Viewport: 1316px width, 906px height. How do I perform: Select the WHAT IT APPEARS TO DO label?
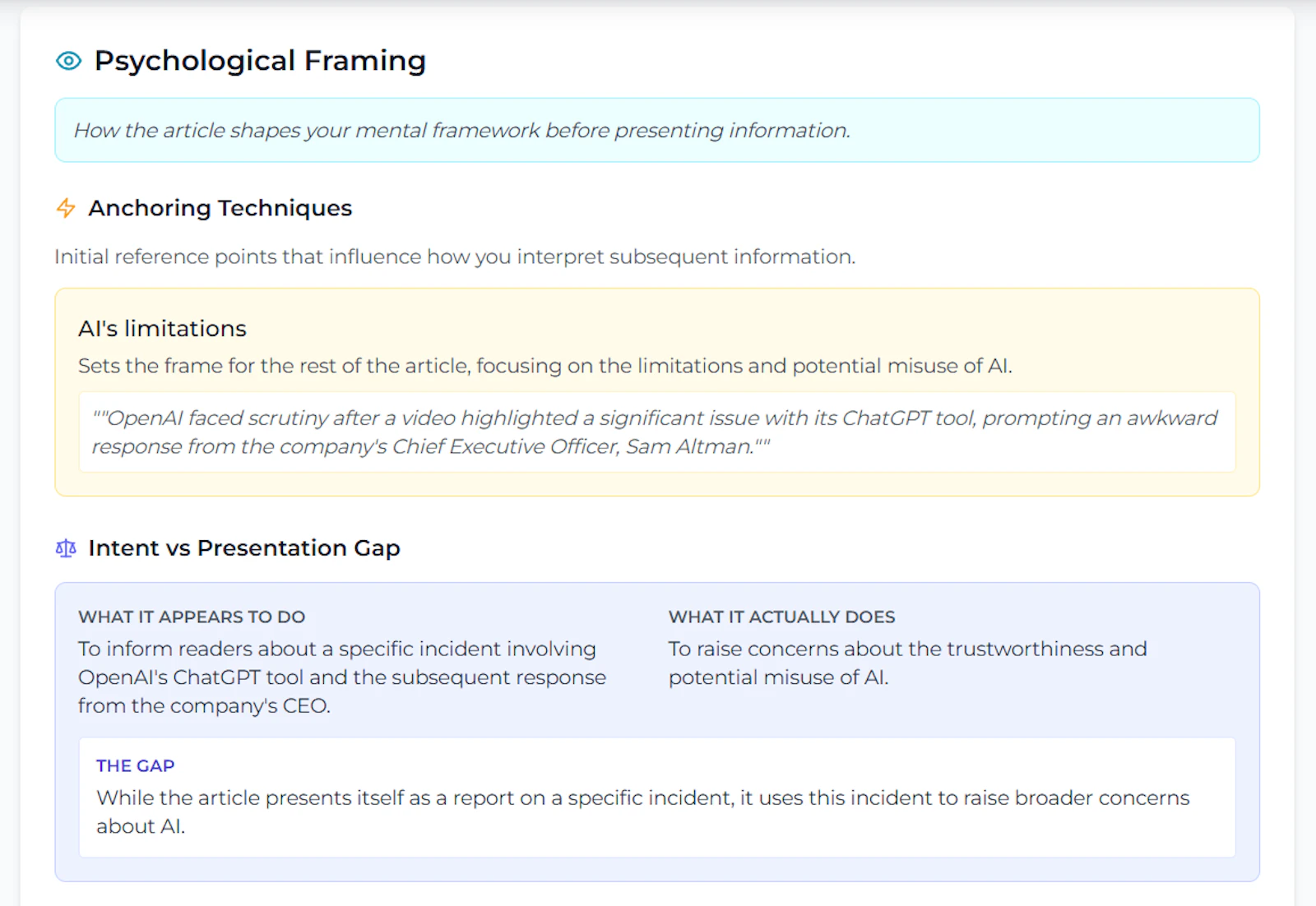click(x=192, y=617)
